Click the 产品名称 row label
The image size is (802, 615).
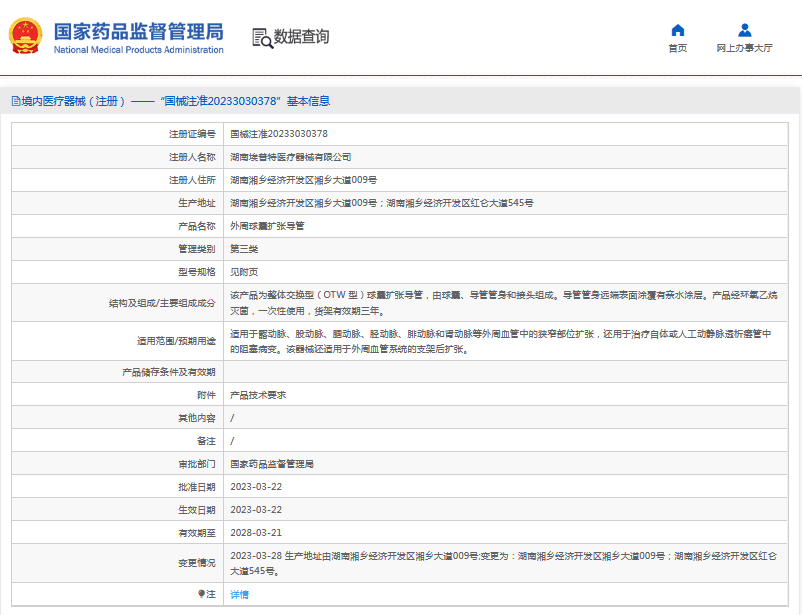[x=197, y=226]
